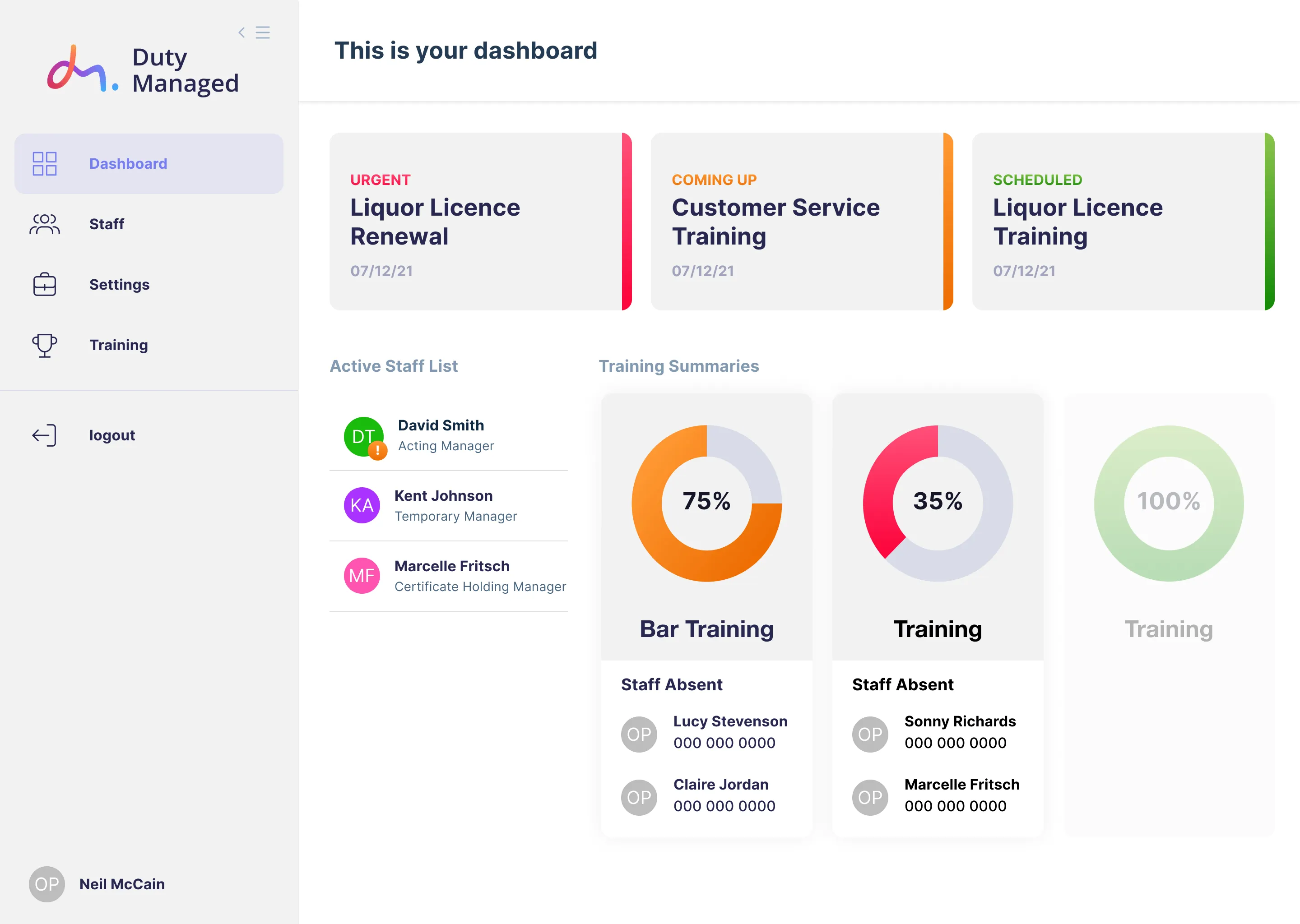Click David Smith's alert notification badge
1300x924 pixels.
coord(378,451)
